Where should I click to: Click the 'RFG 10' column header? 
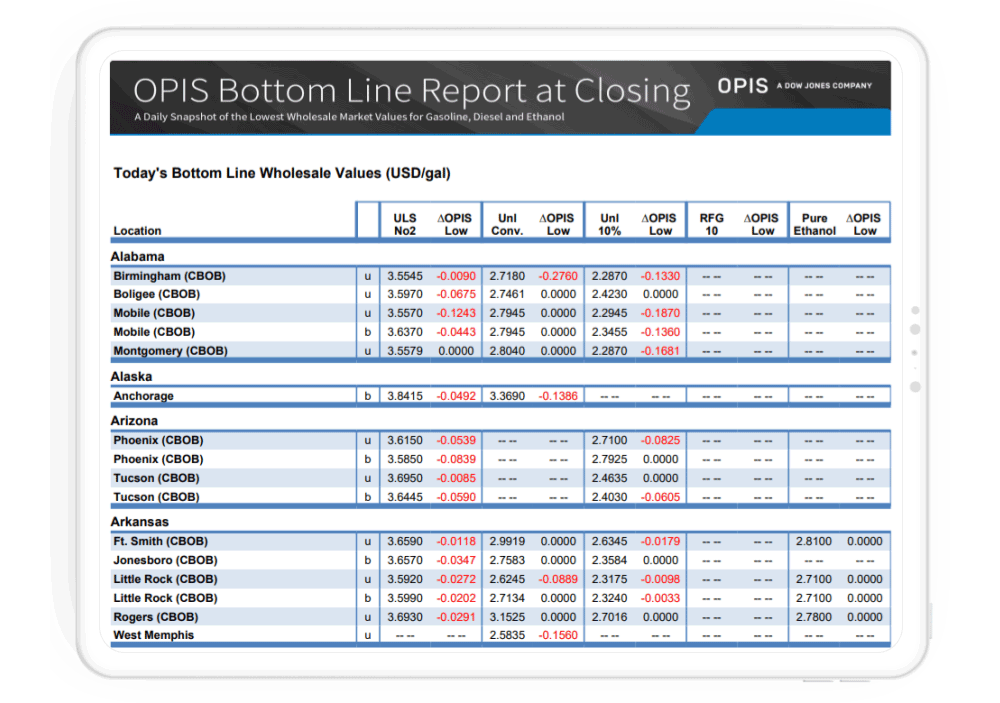[x=712, y=225]
